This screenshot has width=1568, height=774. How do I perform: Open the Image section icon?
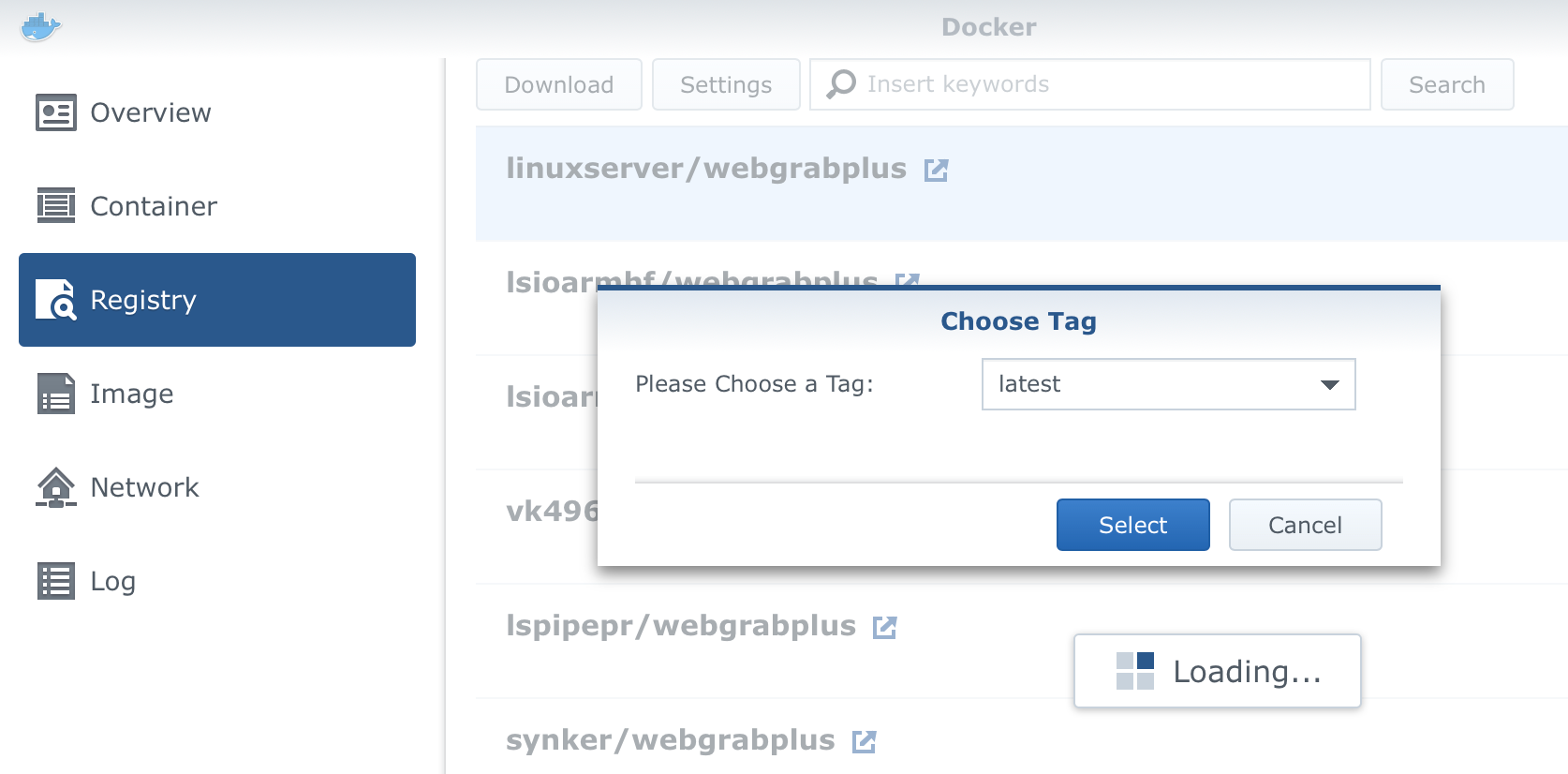56,394
